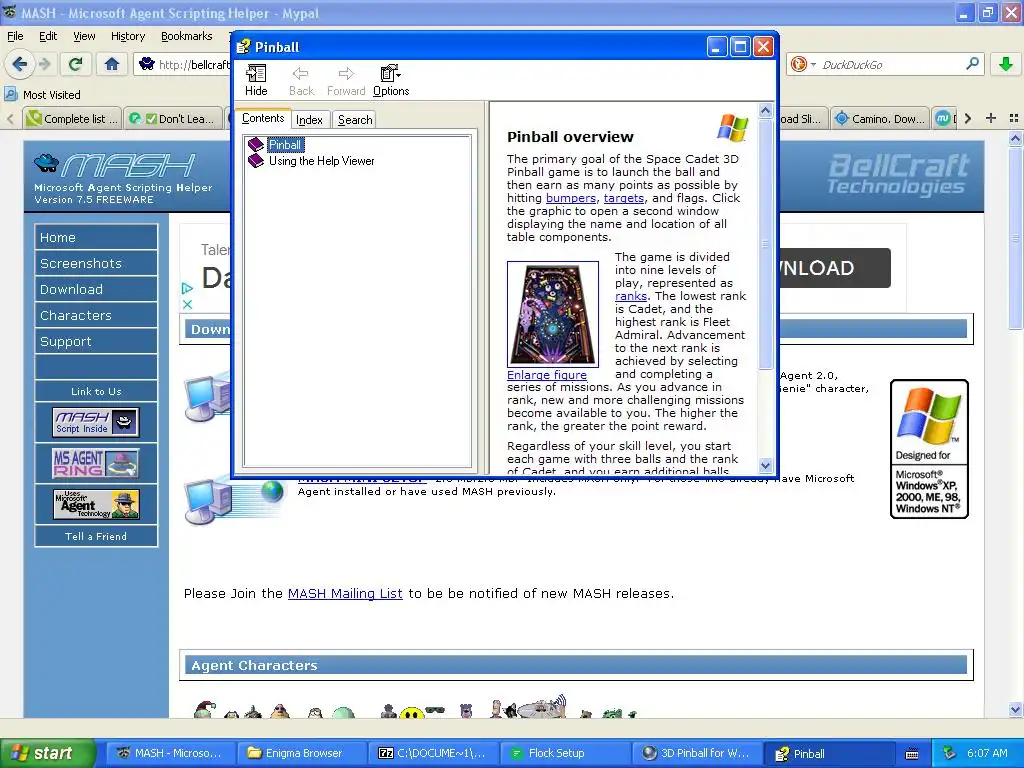Open the Options menu in Pinball help
The image size is (1024, 768).
391,81
